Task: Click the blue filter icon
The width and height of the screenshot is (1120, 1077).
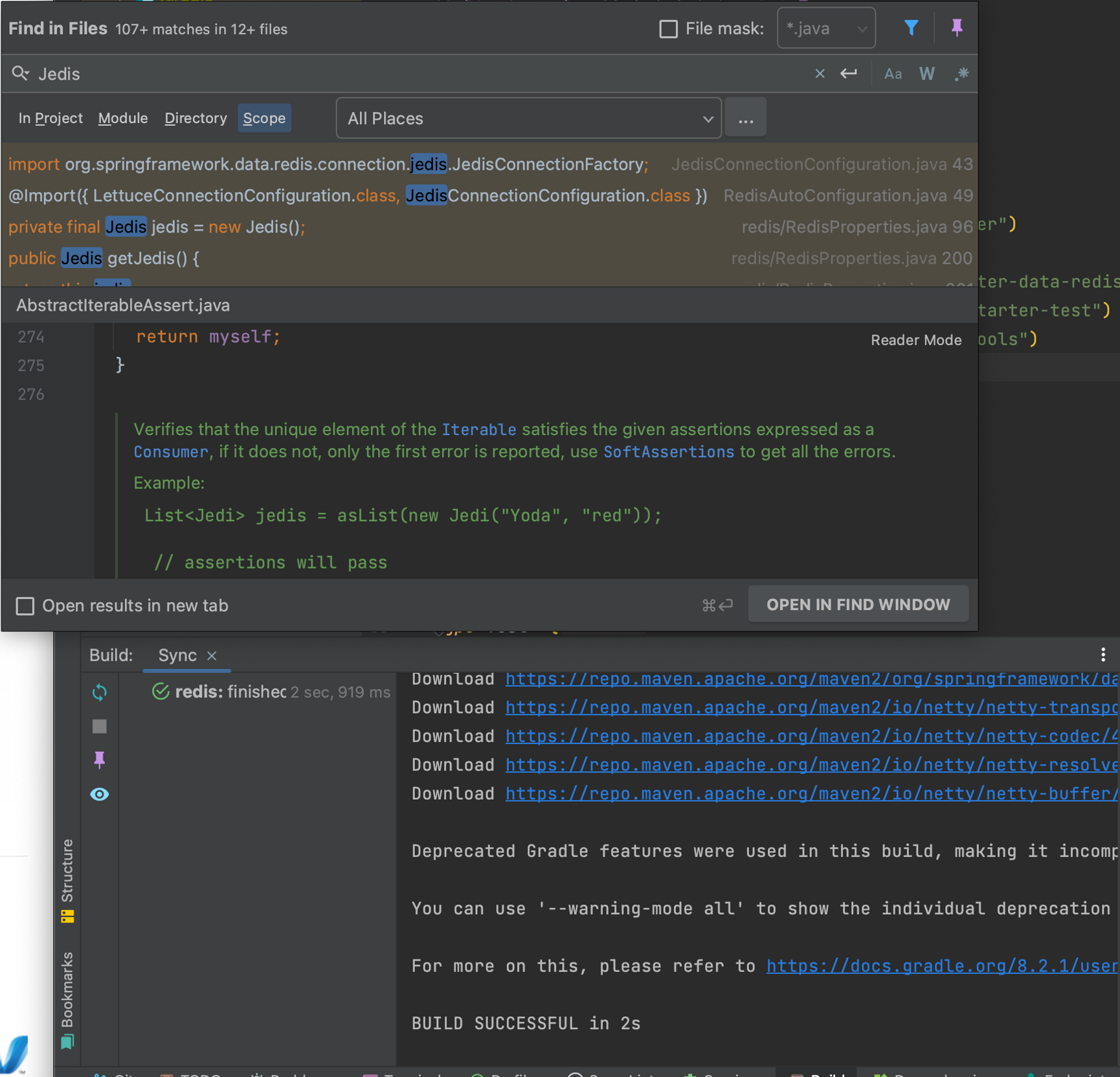Action: (x=911, y=28)
